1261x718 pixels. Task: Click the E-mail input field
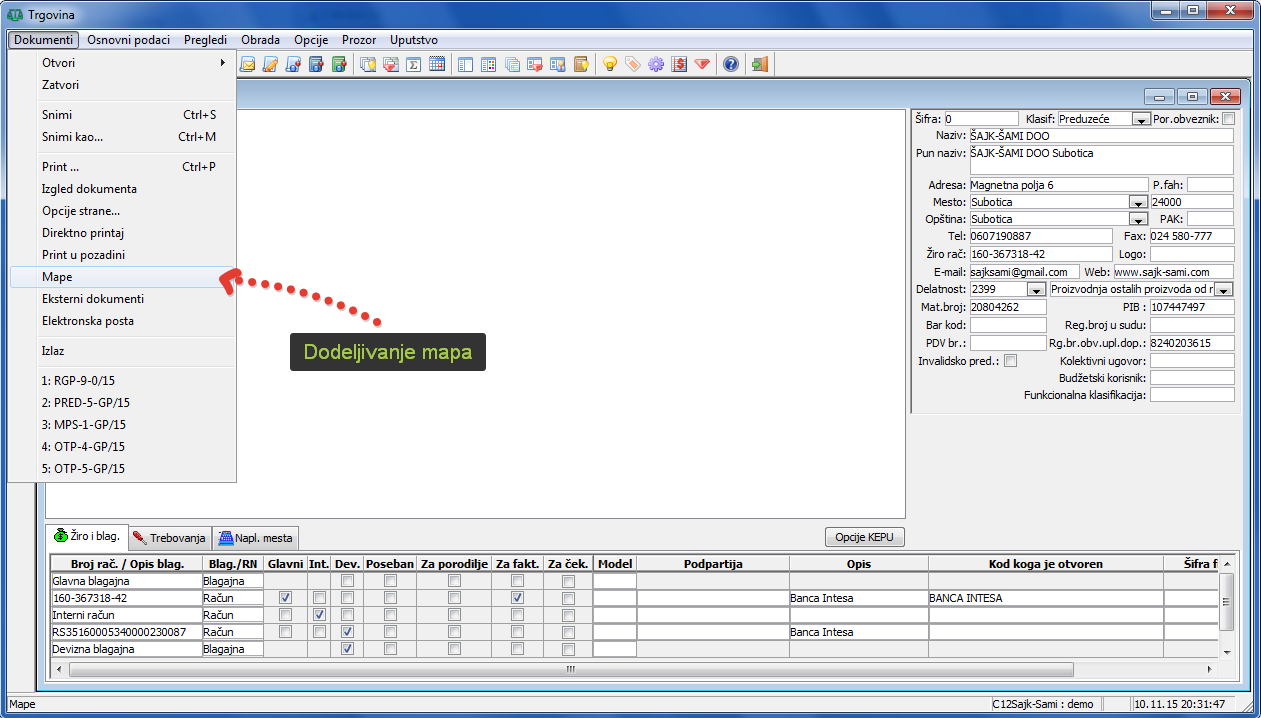tap(1024, 272)
